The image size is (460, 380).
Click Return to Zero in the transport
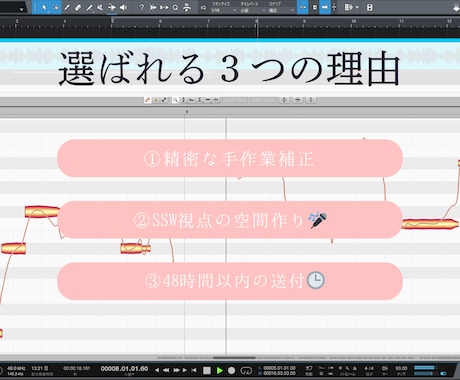click(194, 370)
